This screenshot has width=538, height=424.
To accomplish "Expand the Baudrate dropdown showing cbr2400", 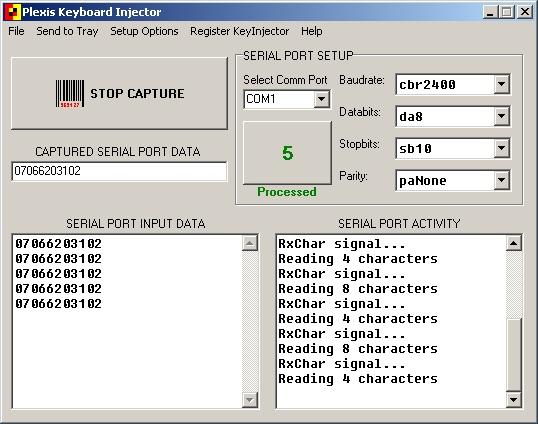I will pos(502,84).
